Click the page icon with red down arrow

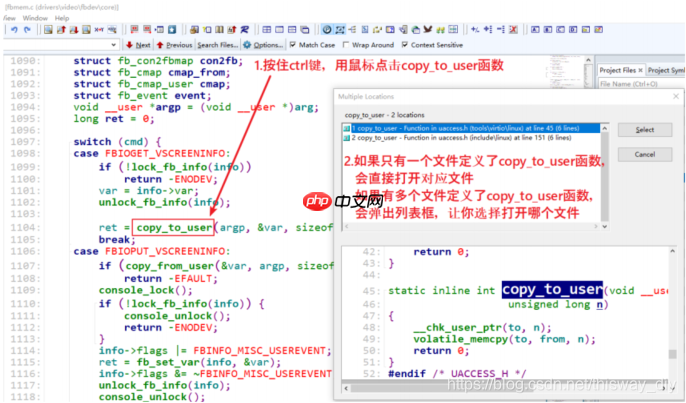click(x=74, y=30)
